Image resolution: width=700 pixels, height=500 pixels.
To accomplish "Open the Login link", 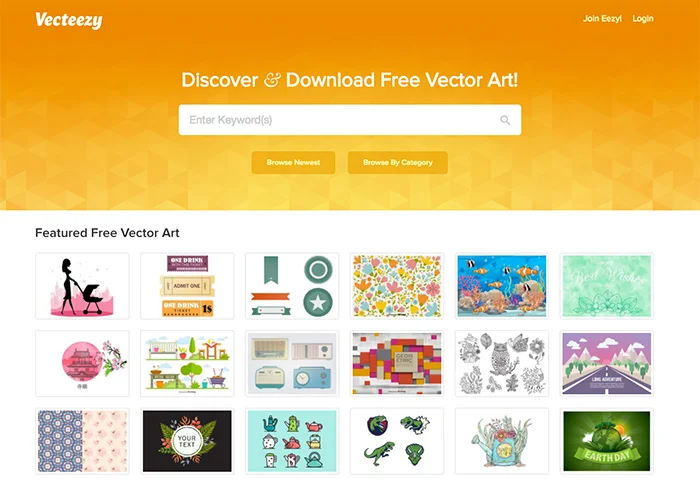I will tap(643, 19).
